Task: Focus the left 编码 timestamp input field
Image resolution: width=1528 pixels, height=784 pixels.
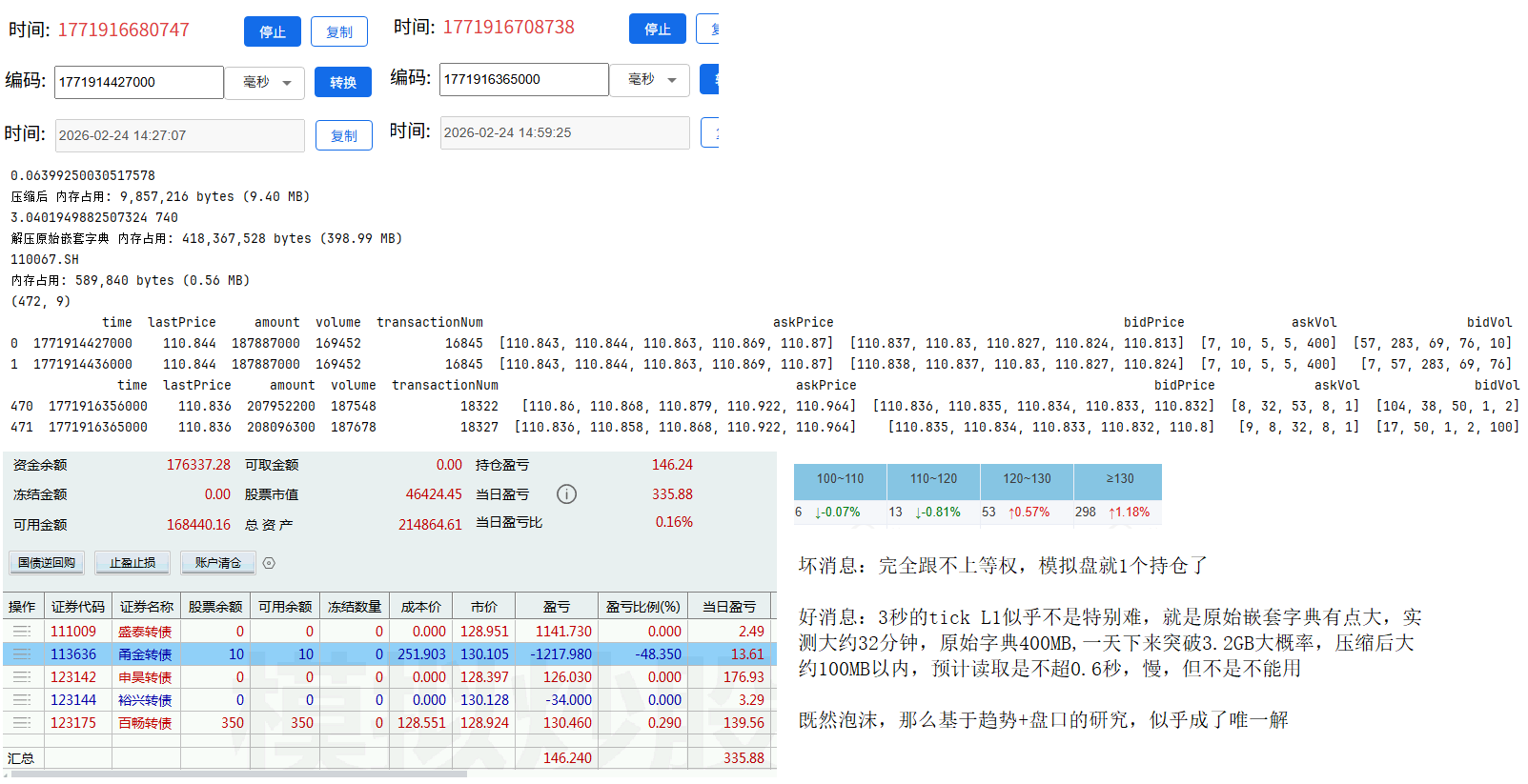Action: click(138, 83)
